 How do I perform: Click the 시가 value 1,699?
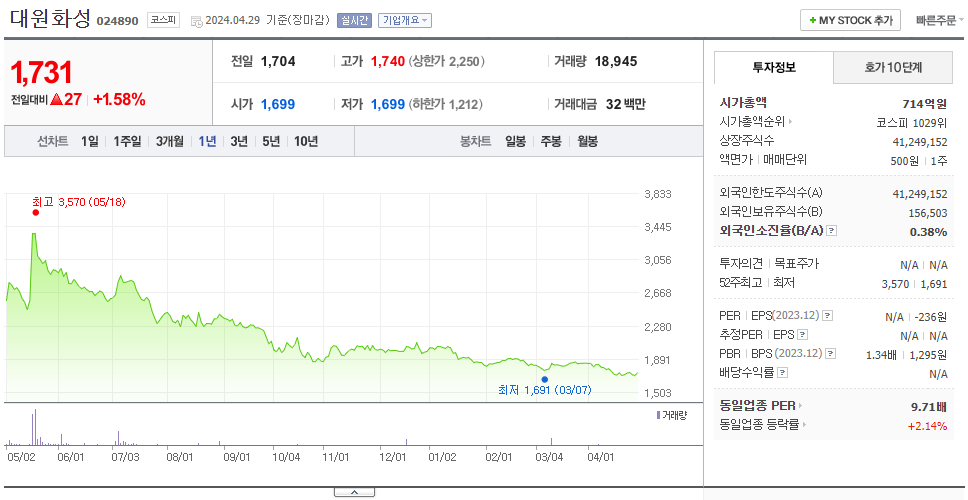pos(278,104)
